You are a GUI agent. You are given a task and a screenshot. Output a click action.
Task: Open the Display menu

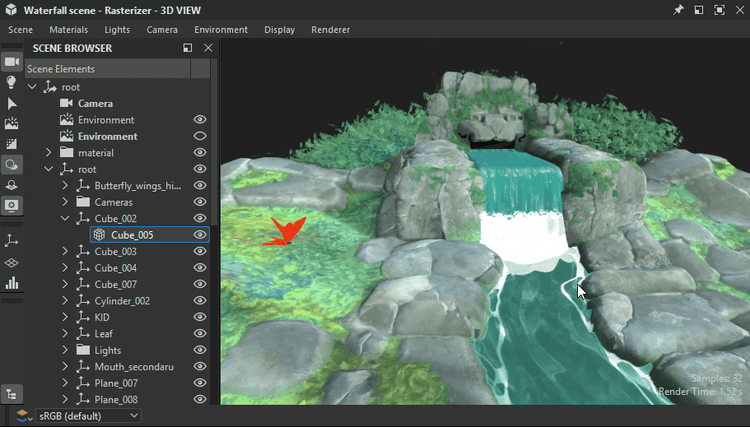point(279,30)
